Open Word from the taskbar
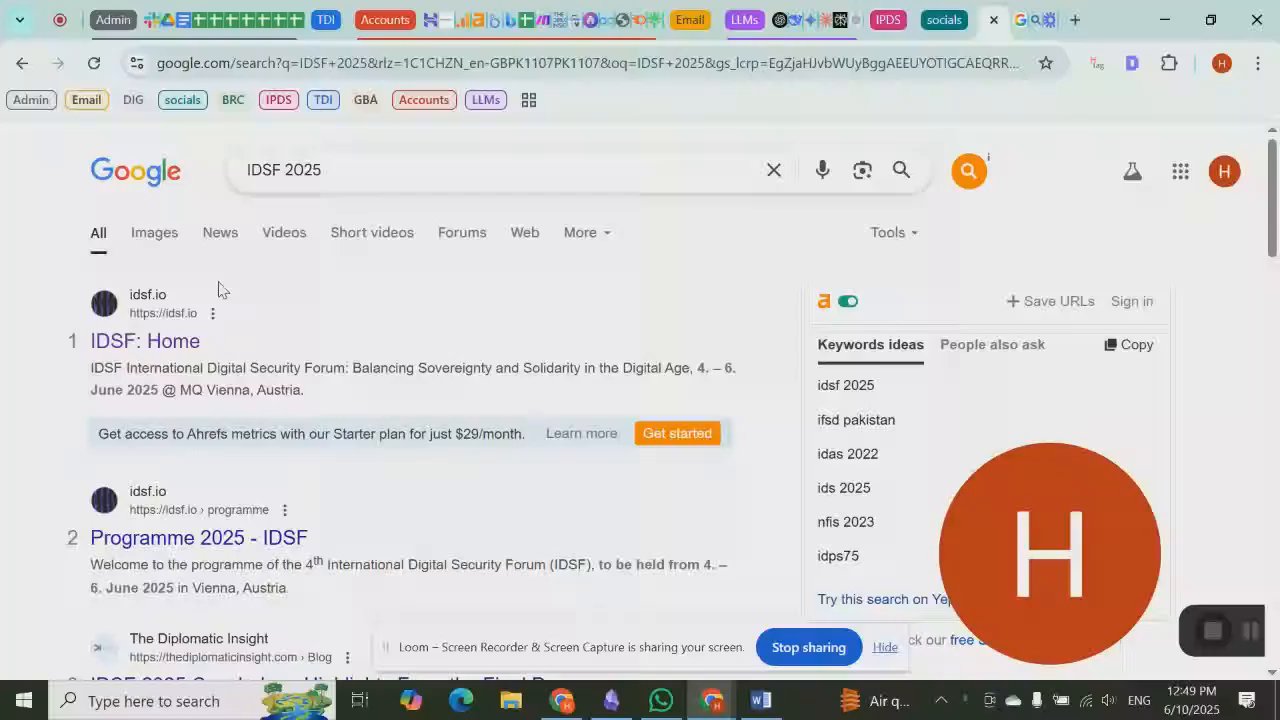This screenshot has width=1280, height=720. click(761, 700)
